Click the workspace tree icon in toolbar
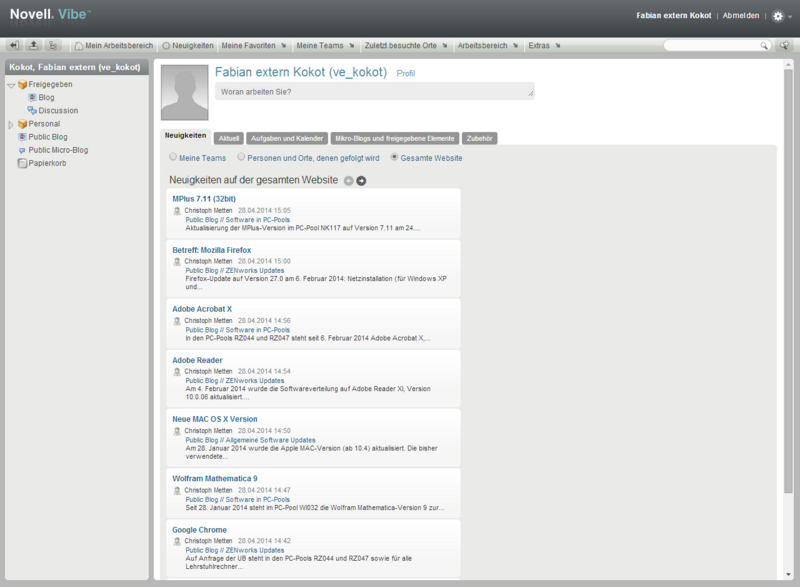This screenshot has height=587, width=800. 53,45
